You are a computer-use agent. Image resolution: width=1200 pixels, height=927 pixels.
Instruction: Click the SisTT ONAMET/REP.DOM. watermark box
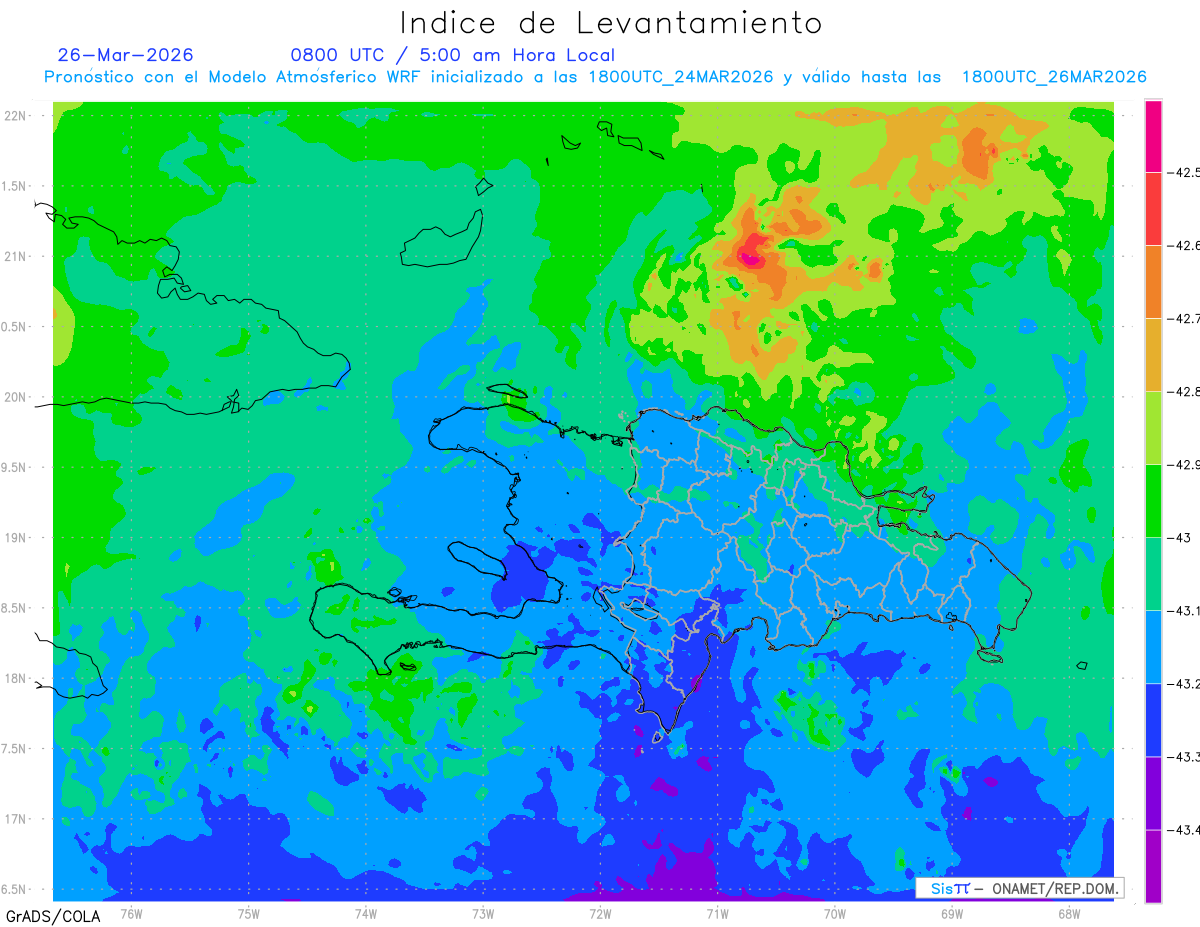click(x=1020, y=888)
